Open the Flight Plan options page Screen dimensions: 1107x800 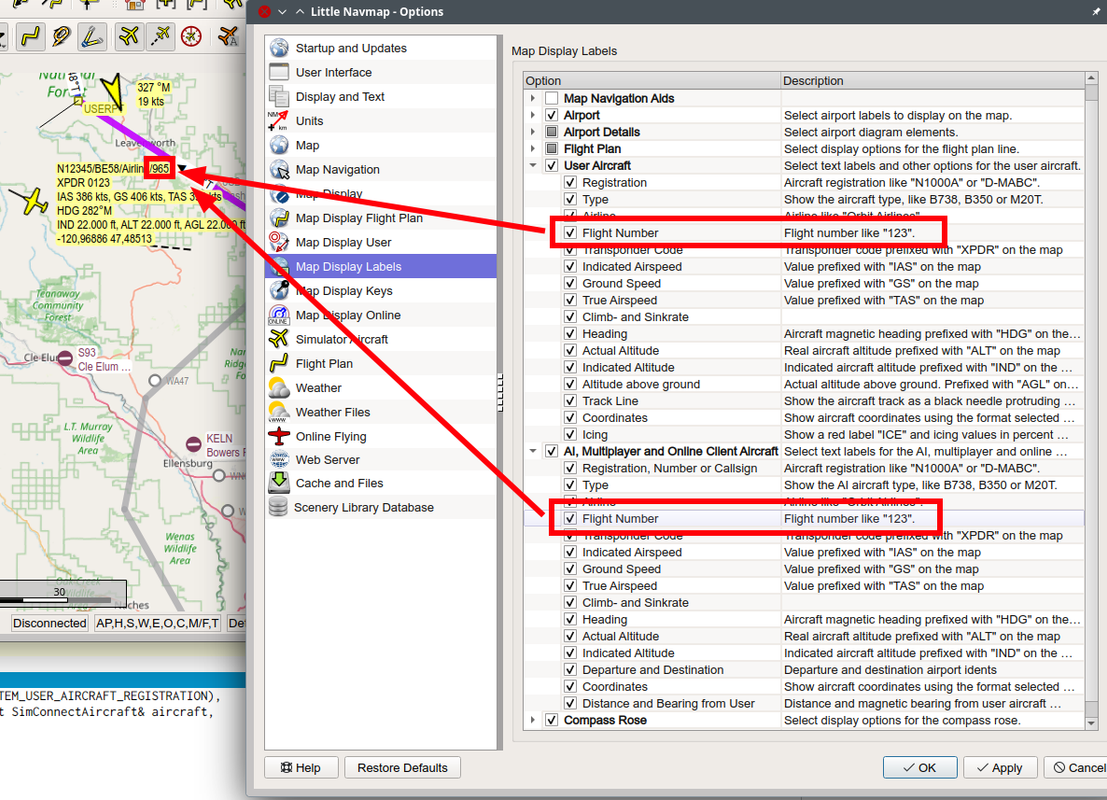pos(381,364)
